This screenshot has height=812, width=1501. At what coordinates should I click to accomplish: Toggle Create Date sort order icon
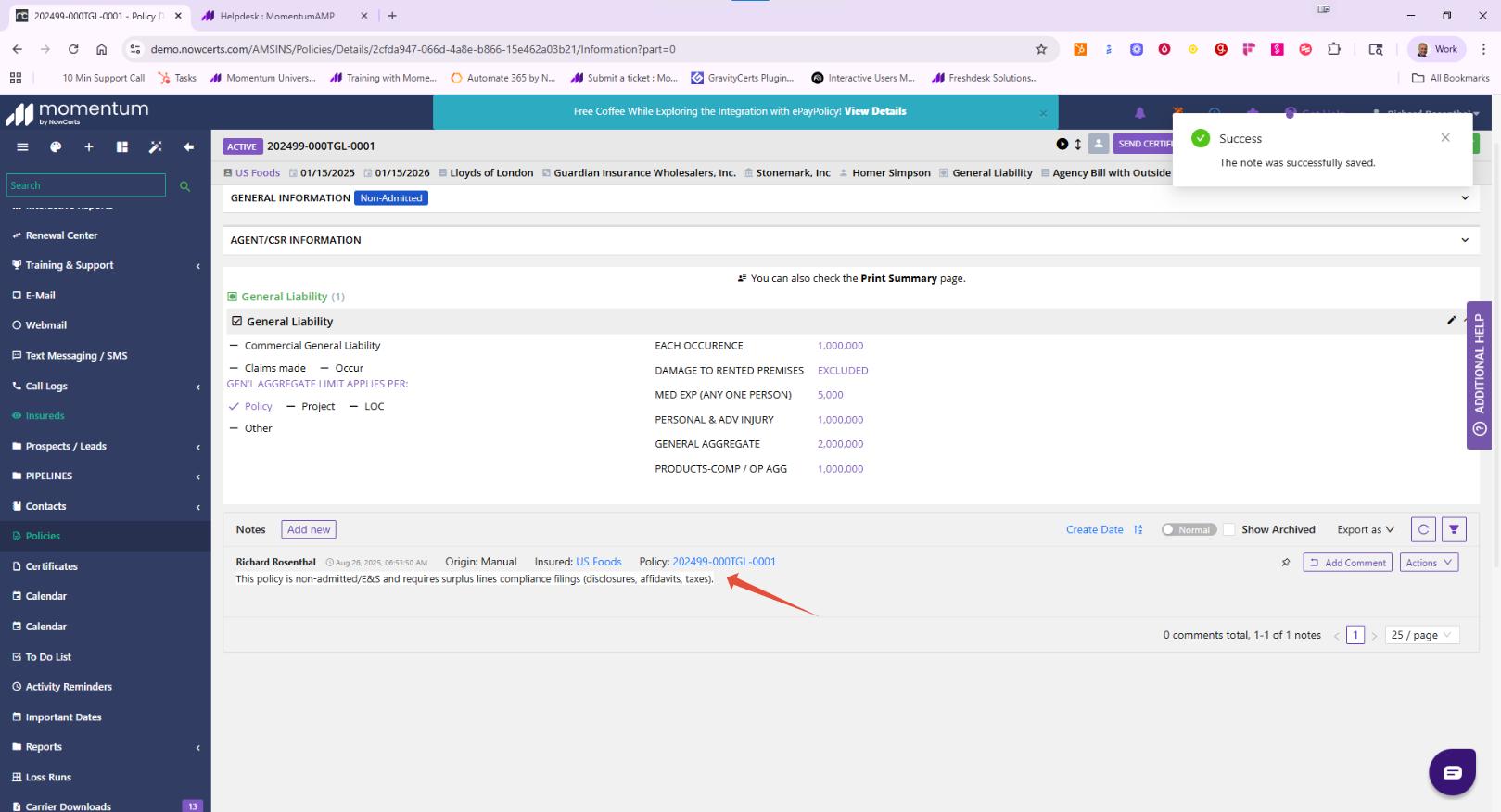click(1138, 529)
